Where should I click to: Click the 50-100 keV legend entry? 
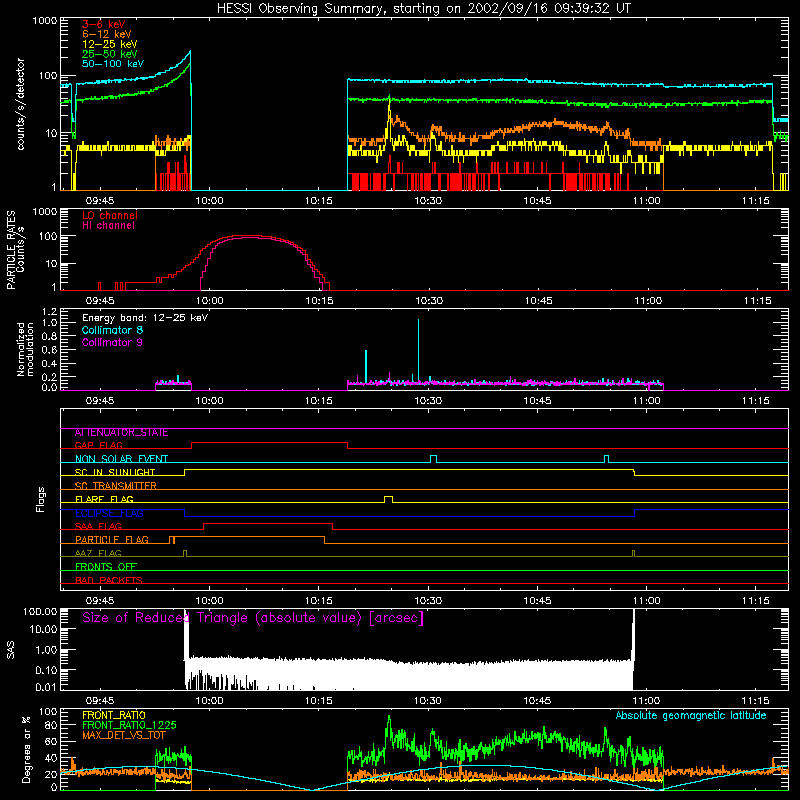pyautogui.click(x=112, y=64)
